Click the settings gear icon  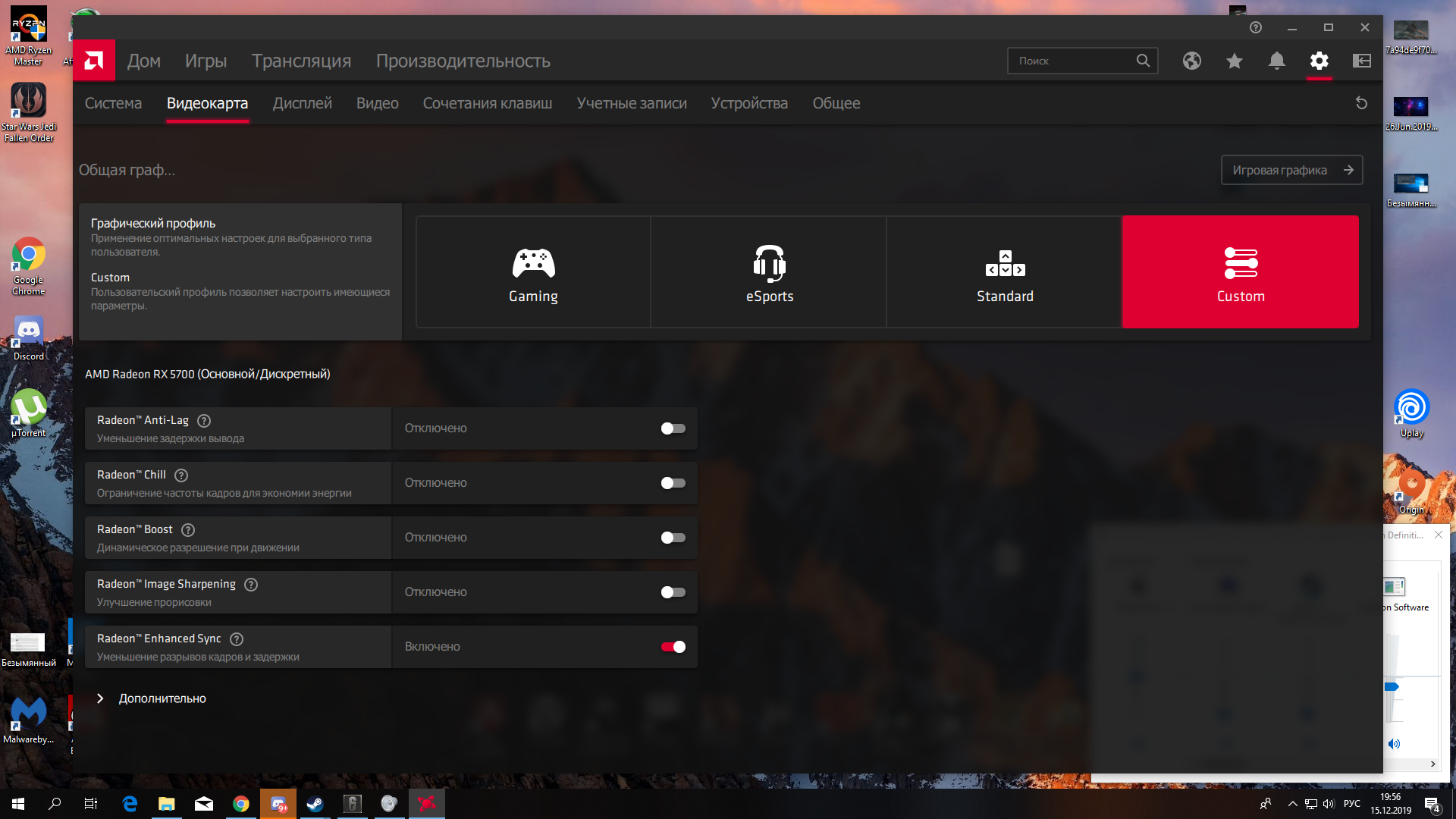point(1319,61)
